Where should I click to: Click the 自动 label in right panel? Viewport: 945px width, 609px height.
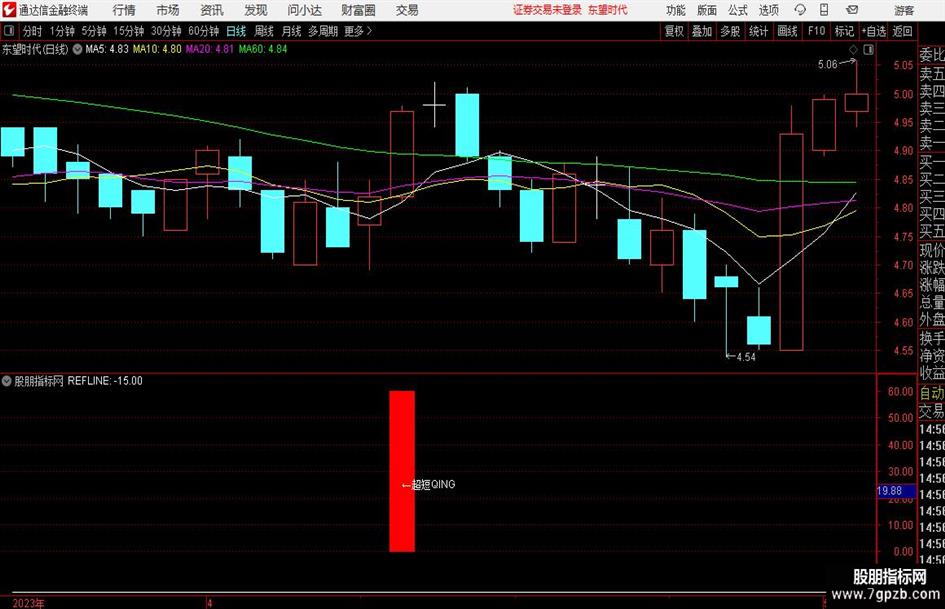(x=932, y=393)
